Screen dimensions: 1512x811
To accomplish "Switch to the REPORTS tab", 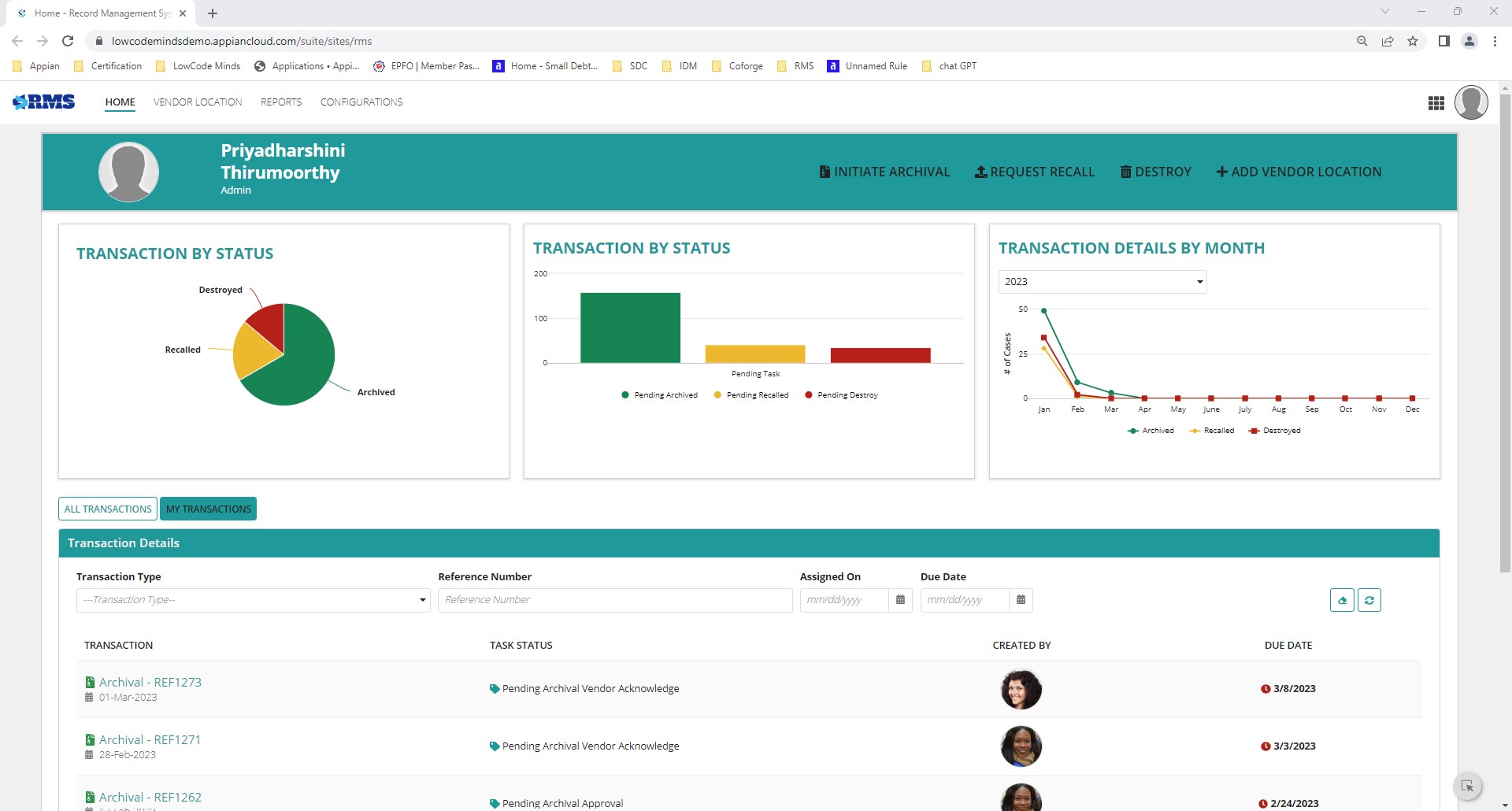I will point(280,102).
